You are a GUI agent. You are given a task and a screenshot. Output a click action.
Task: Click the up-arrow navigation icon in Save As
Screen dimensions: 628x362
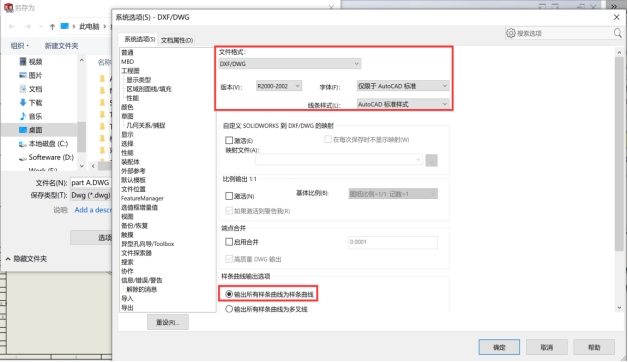point(52,27)
